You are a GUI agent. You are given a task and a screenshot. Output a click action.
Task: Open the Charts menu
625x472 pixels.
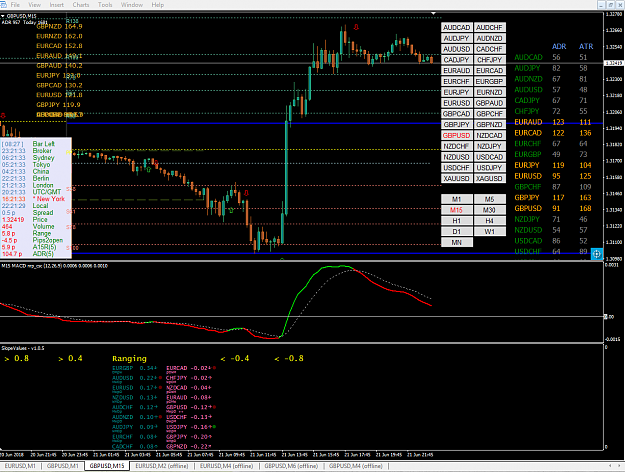(x=81, y=5)
